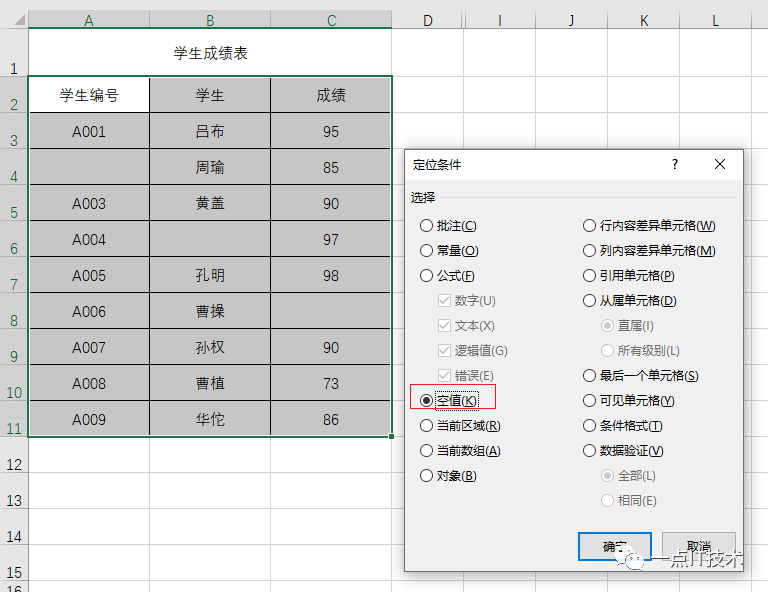Select column B header
The image size is (768, 592).
[x=210, y=21]
